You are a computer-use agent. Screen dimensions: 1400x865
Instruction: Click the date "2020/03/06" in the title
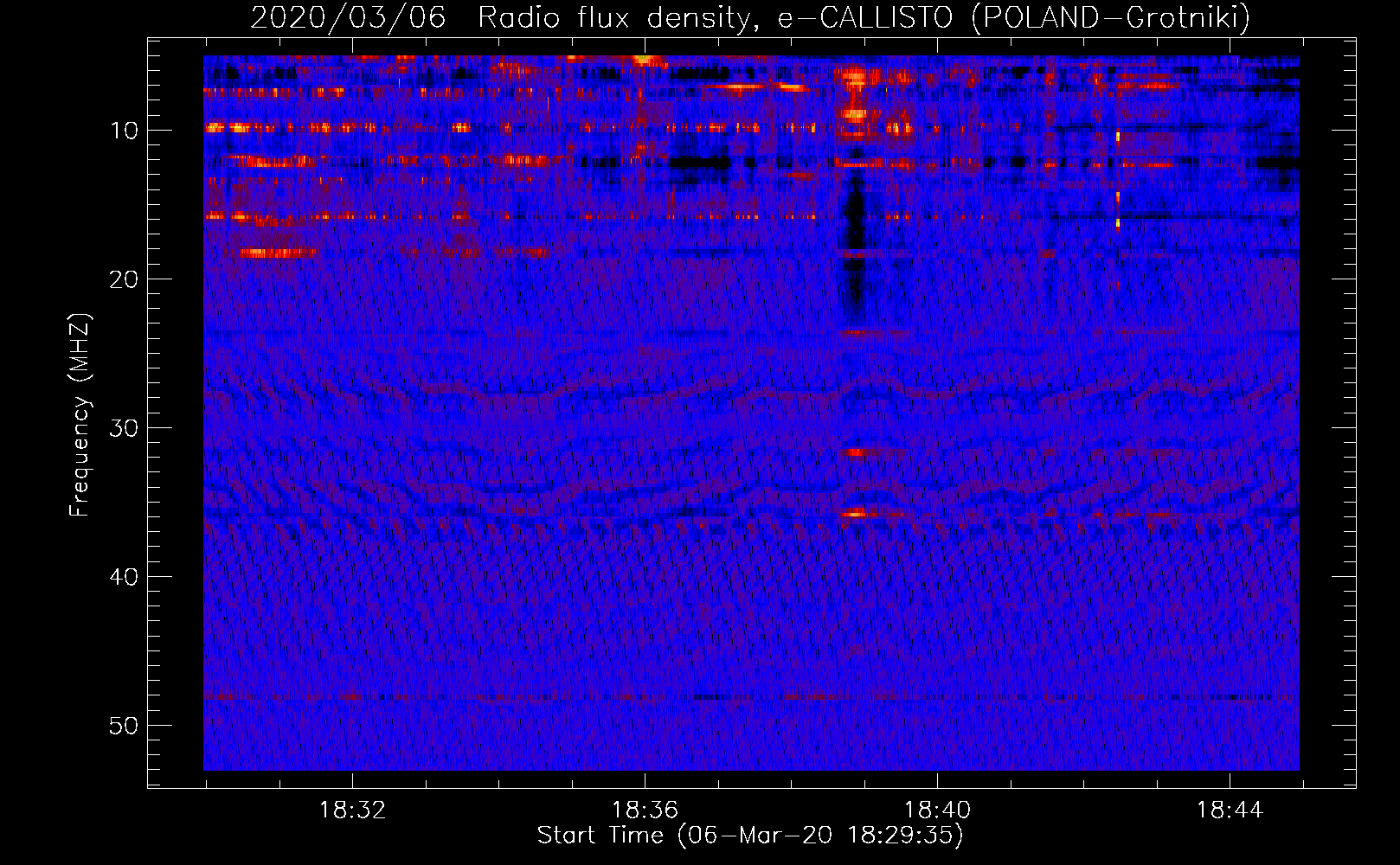348,17
